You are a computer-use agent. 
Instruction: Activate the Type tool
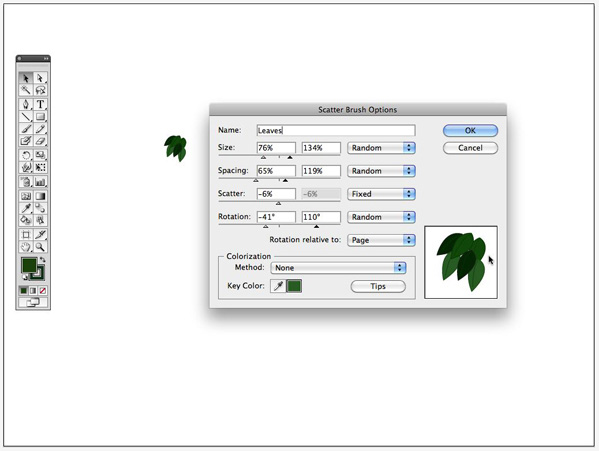pos(40,104)
